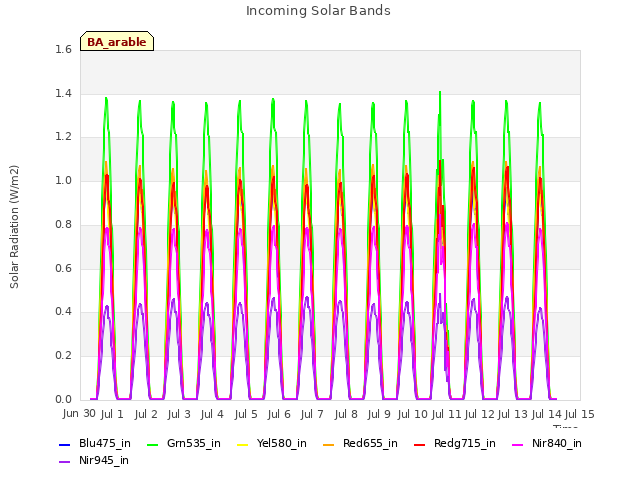640x480 pixels.
Task: Click the Jul 1 x-axis date label
Action: click(x=112, y=414)
